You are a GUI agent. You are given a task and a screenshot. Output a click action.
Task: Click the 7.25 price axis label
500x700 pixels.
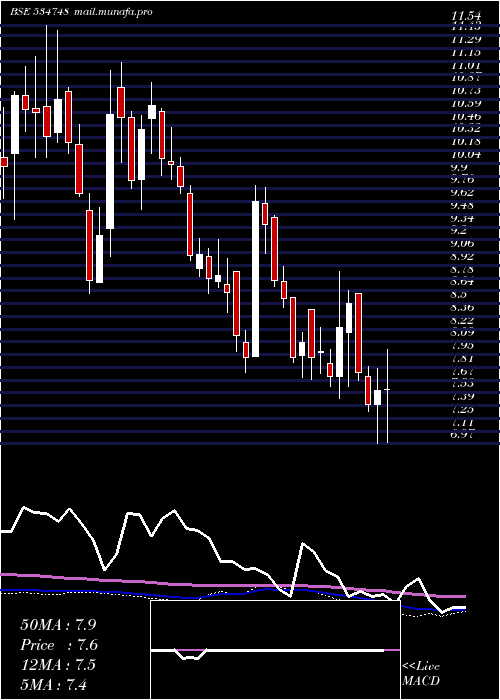[x=462, y=409]
